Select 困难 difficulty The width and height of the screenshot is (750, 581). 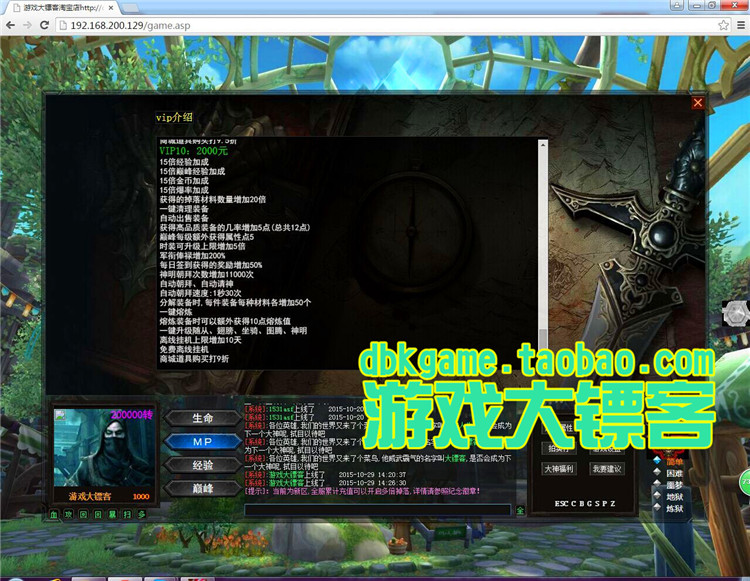pos(674,473)
